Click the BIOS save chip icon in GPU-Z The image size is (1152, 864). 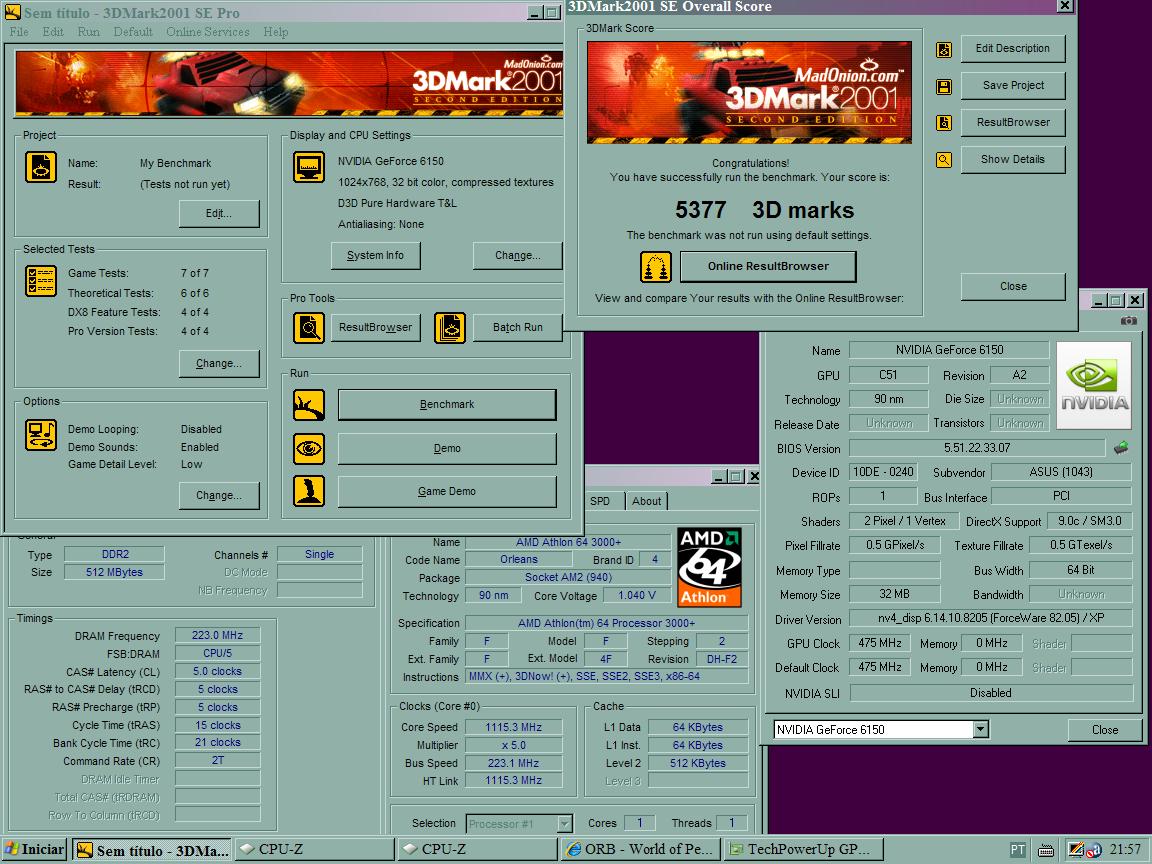click(1121, 447)
